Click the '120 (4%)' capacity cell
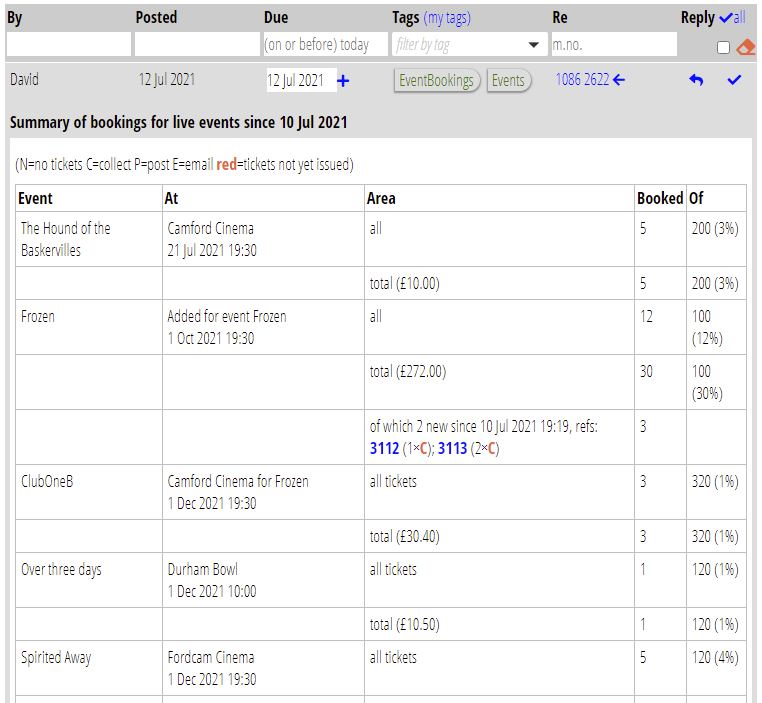 tap(716, 668)
